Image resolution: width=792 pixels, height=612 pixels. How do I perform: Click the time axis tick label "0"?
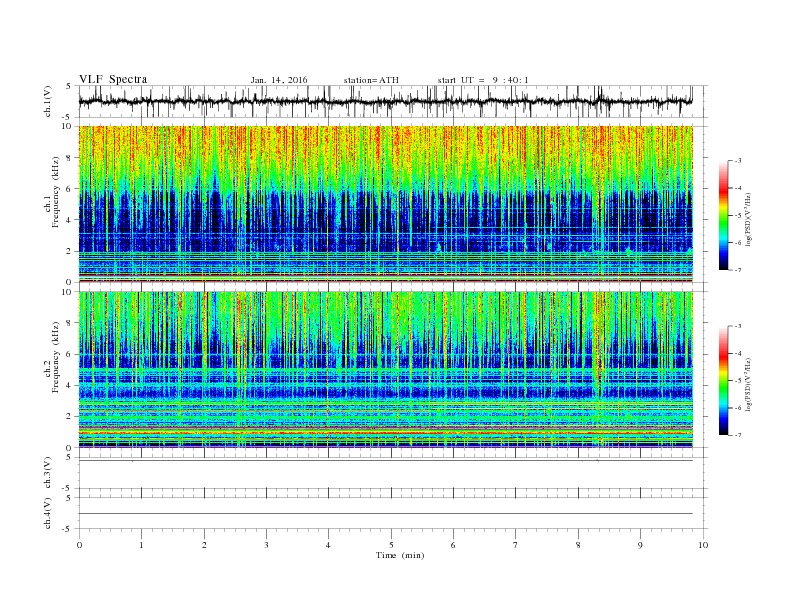point(79,545)
